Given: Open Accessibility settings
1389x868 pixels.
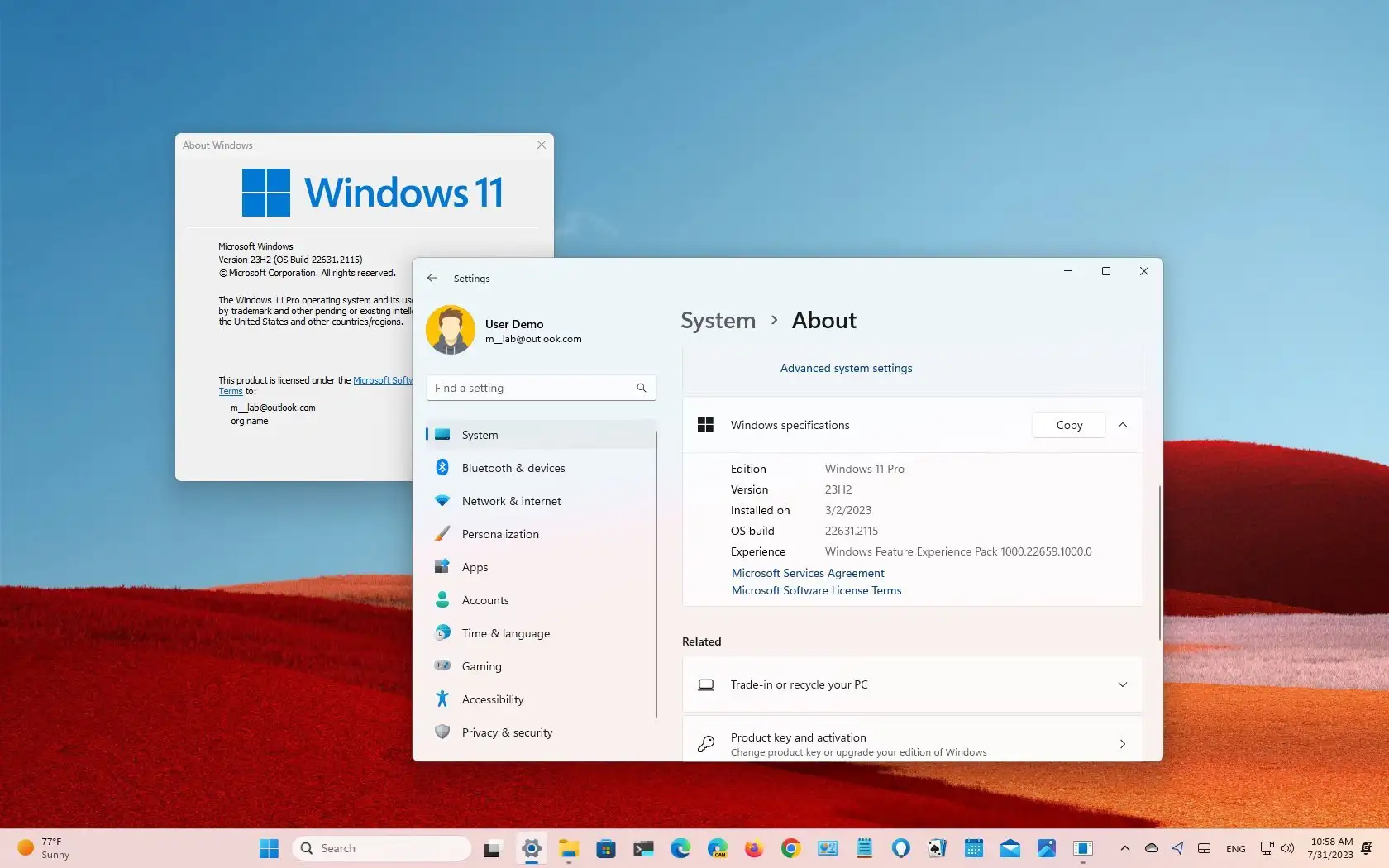Looking at the screenshot, I should 542,699.
